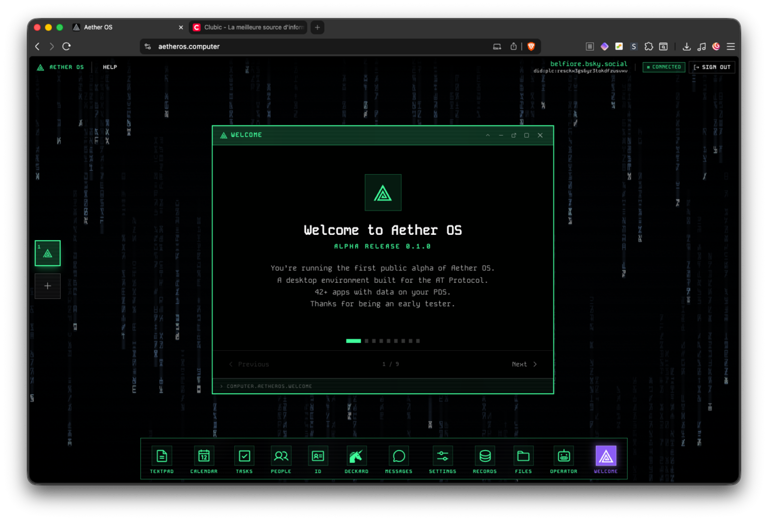Viewport: 768px width, 521px height.
Task: Launch the Records app from the dock
Action: coord(484,460)
